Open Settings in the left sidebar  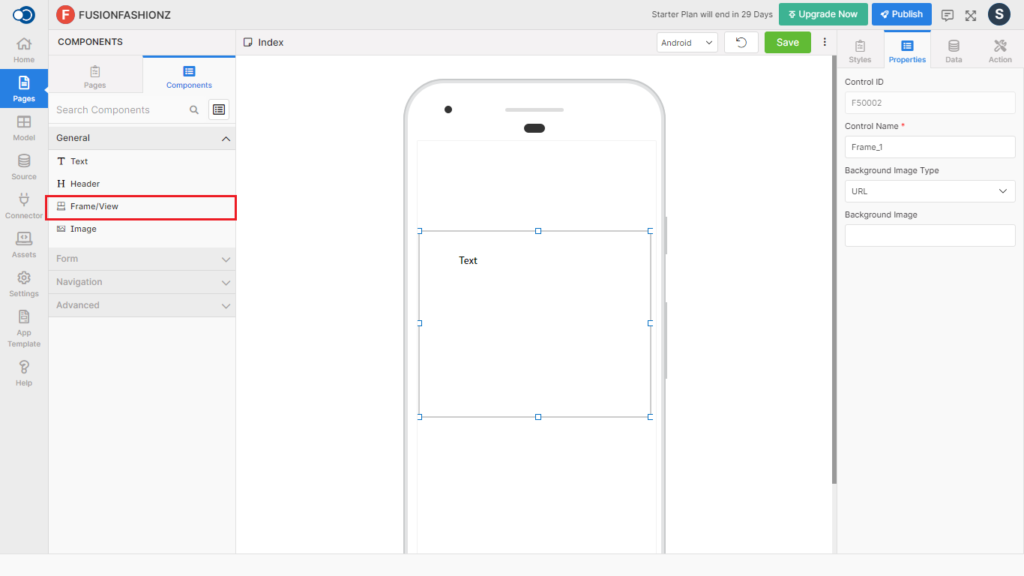click(x=24, y=285)
